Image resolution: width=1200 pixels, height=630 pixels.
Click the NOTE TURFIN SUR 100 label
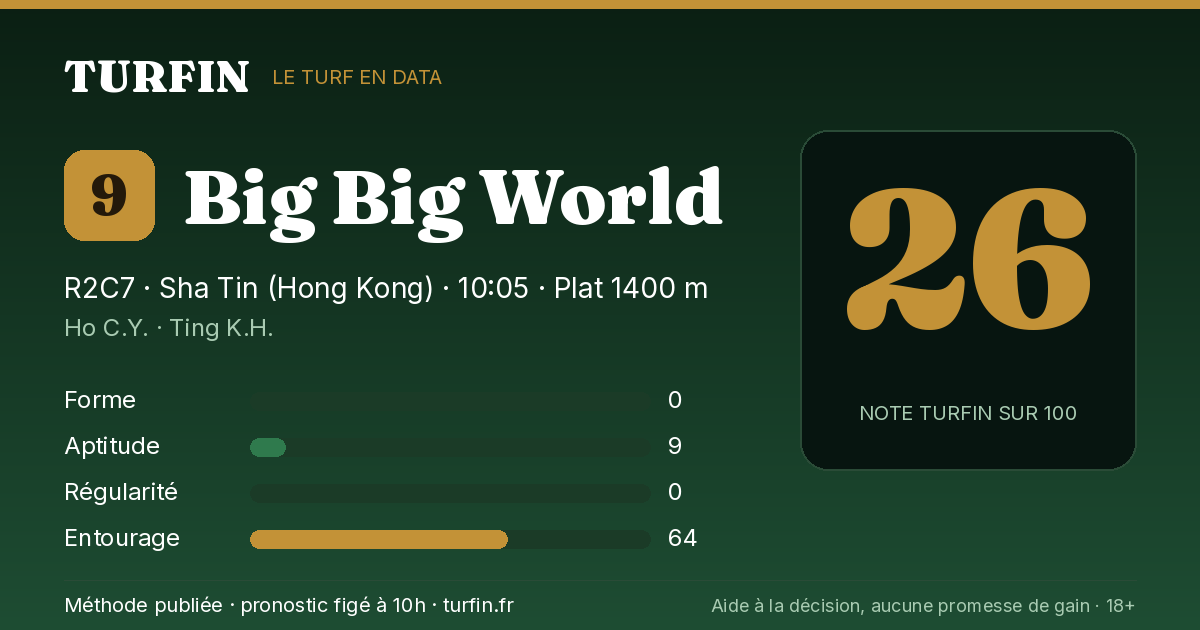(x=968, y=413)
